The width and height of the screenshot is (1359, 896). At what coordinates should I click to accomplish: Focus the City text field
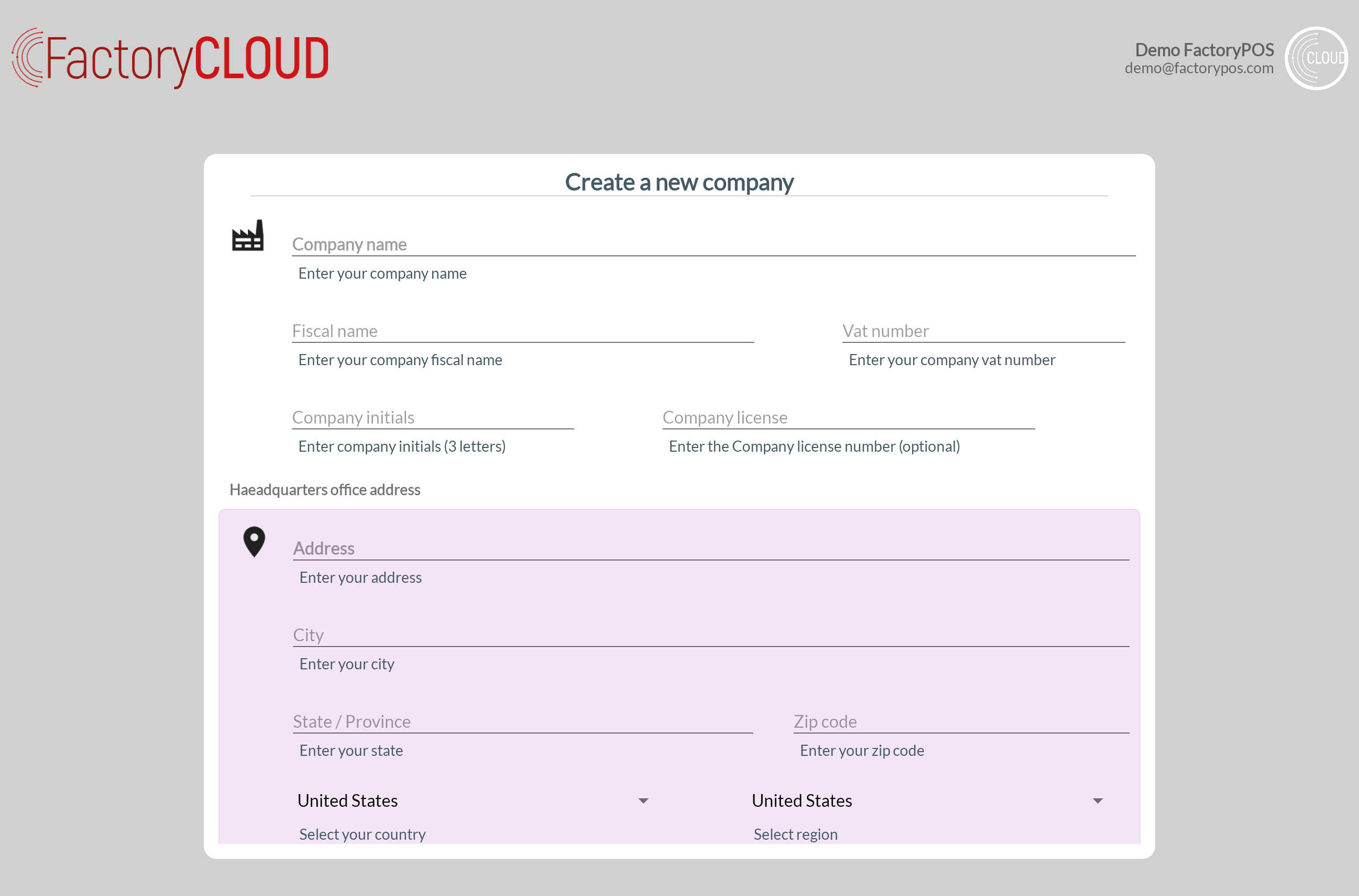tap(710, 635)
